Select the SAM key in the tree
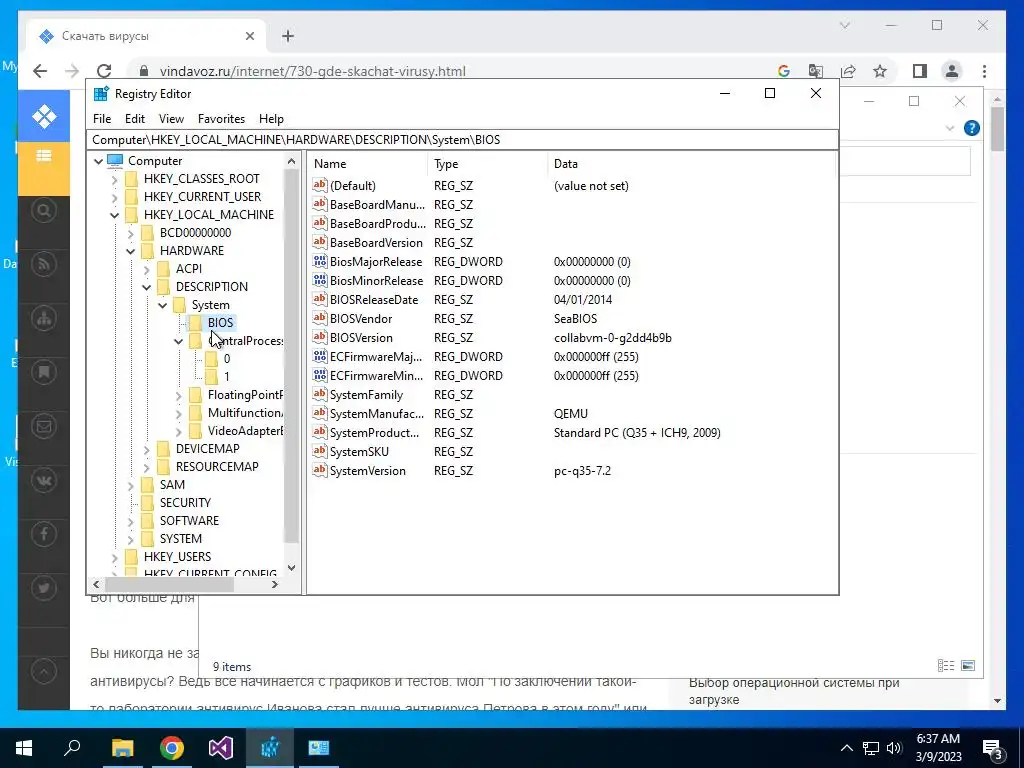1024x768 pixels. pos(172,485)
